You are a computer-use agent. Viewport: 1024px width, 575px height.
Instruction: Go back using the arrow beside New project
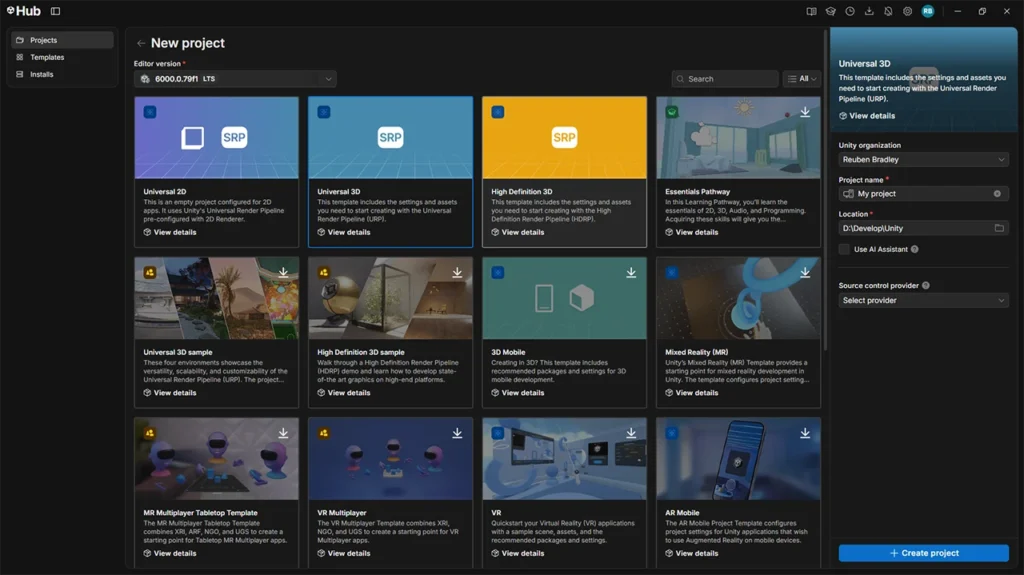pos(141,43)
